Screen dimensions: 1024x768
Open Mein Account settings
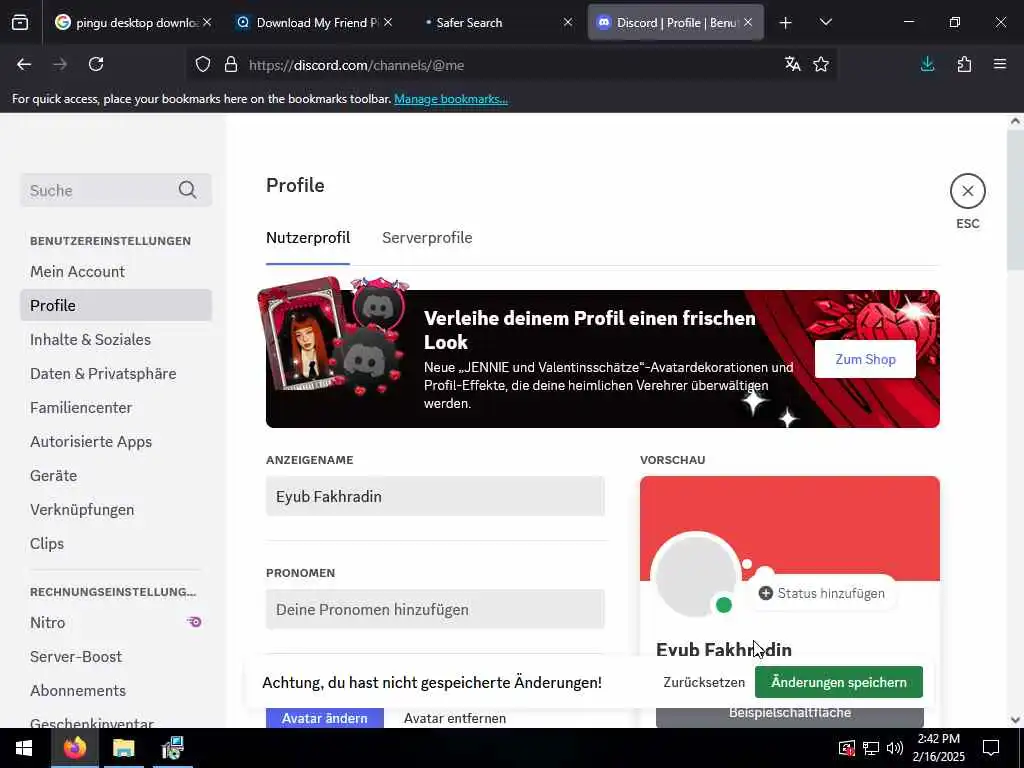click(x=116, y=272)
